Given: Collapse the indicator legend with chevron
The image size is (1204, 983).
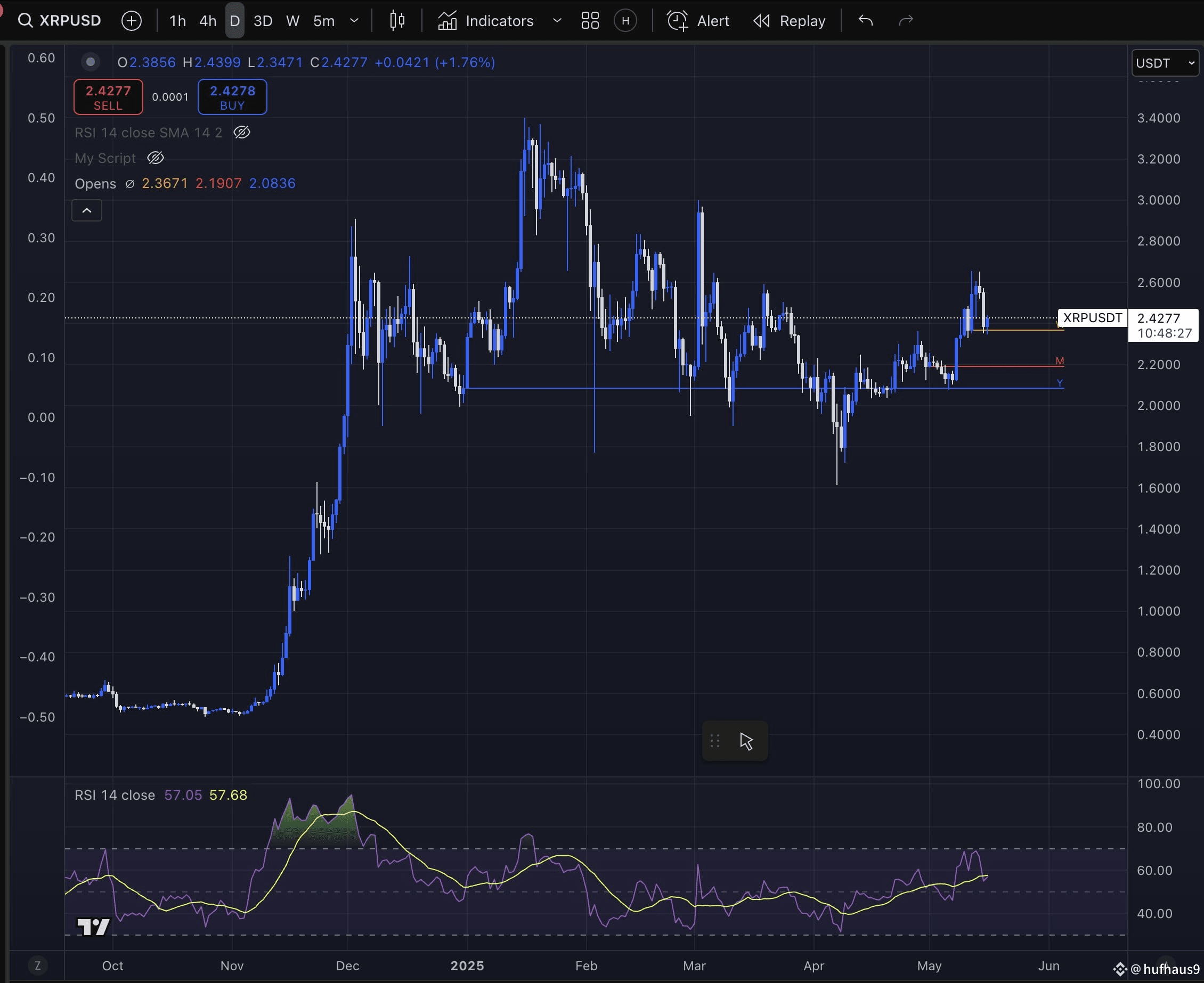Looking at the screenshot, I should [87, 211].
